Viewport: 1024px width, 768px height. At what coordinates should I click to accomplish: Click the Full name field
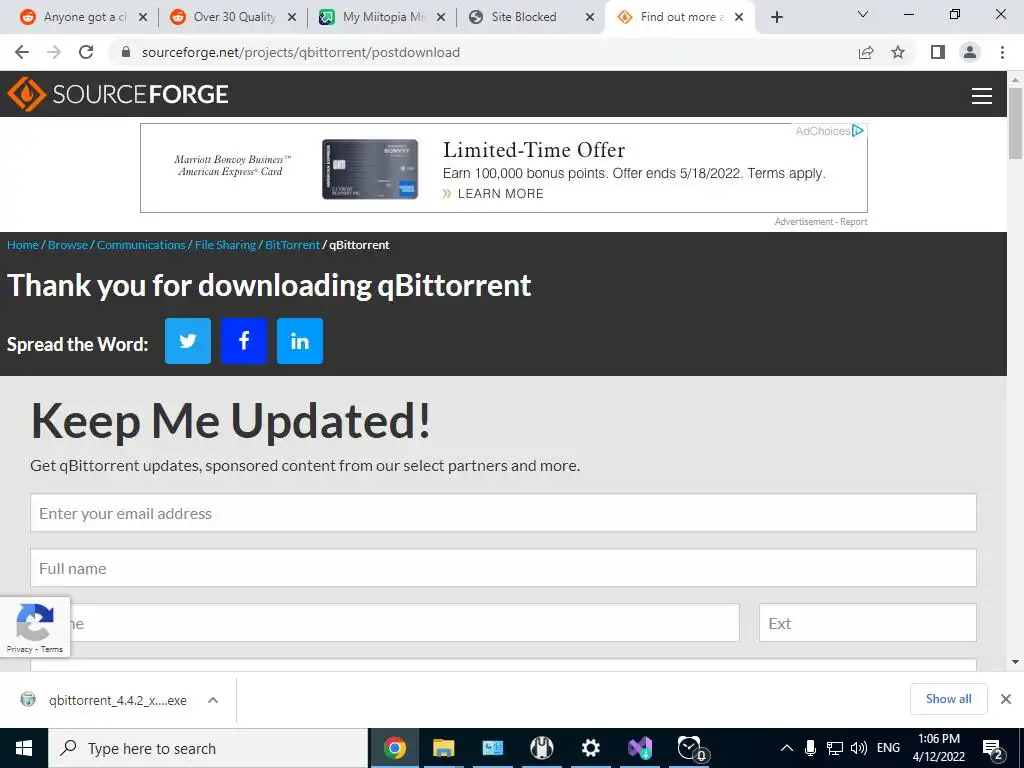[504, 568]
